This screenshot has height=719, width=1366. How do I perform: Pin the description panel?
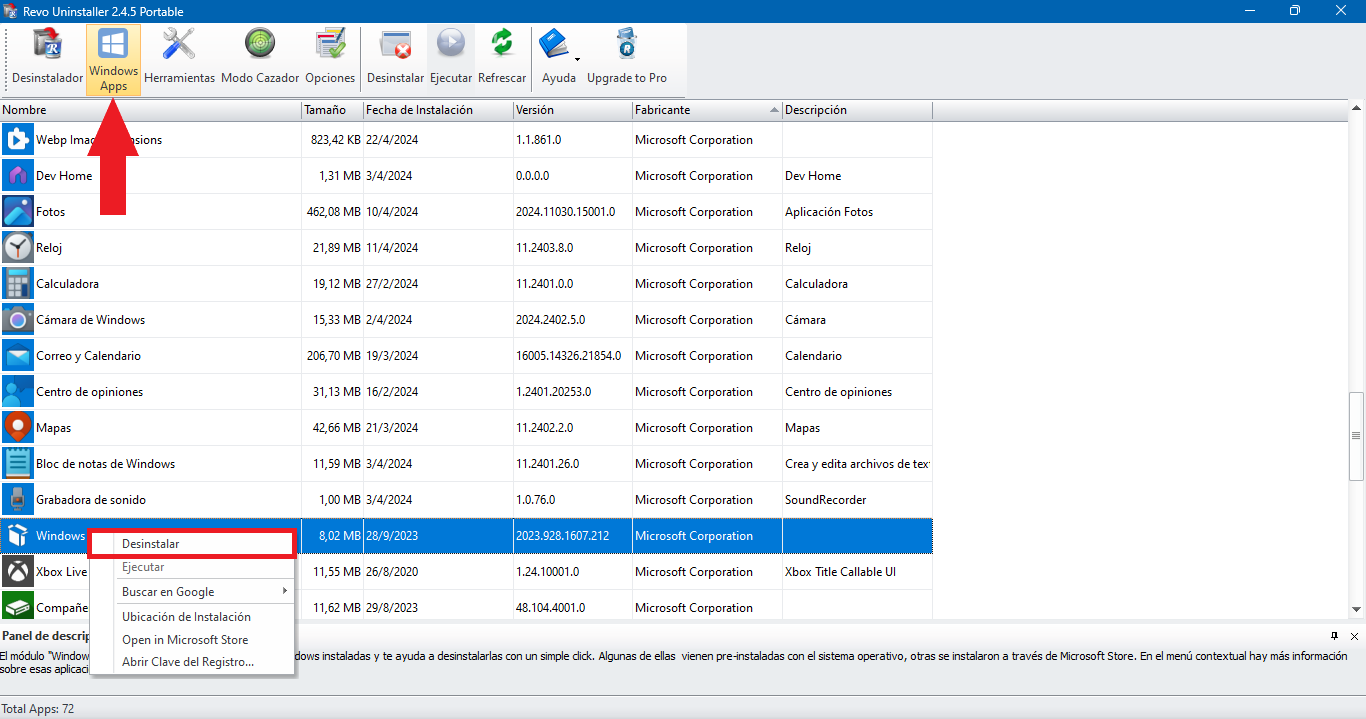point(1334,636)
